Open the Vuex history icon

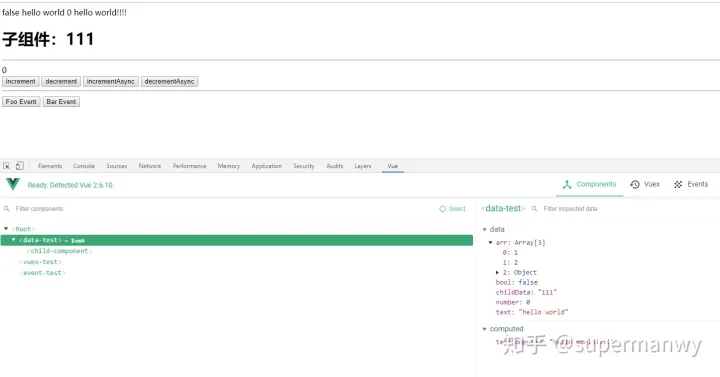635,185
